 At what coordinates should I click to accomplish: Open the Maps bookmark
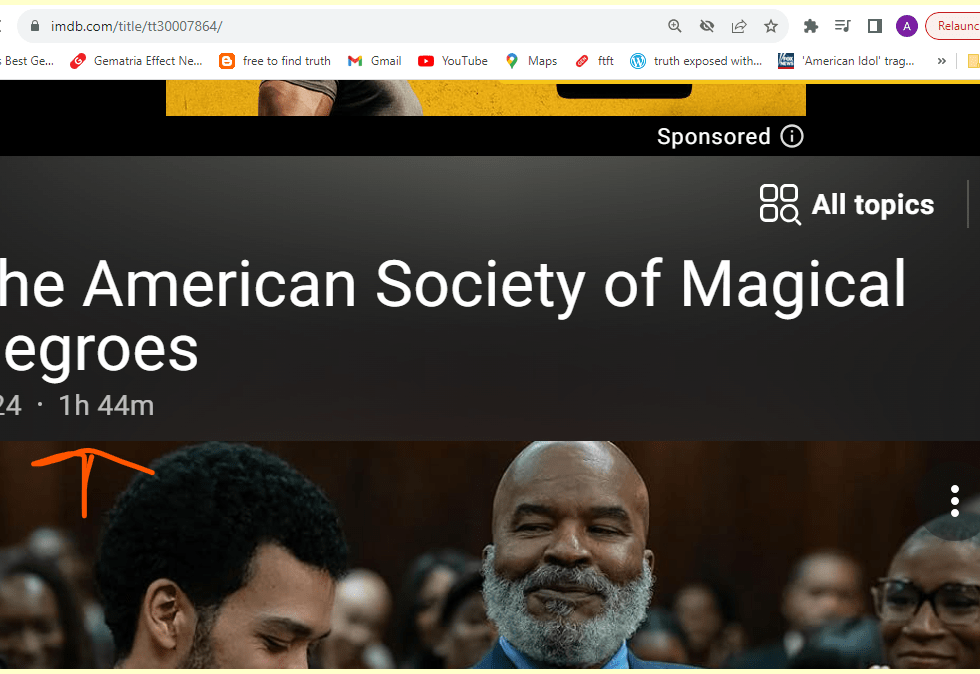531,61
